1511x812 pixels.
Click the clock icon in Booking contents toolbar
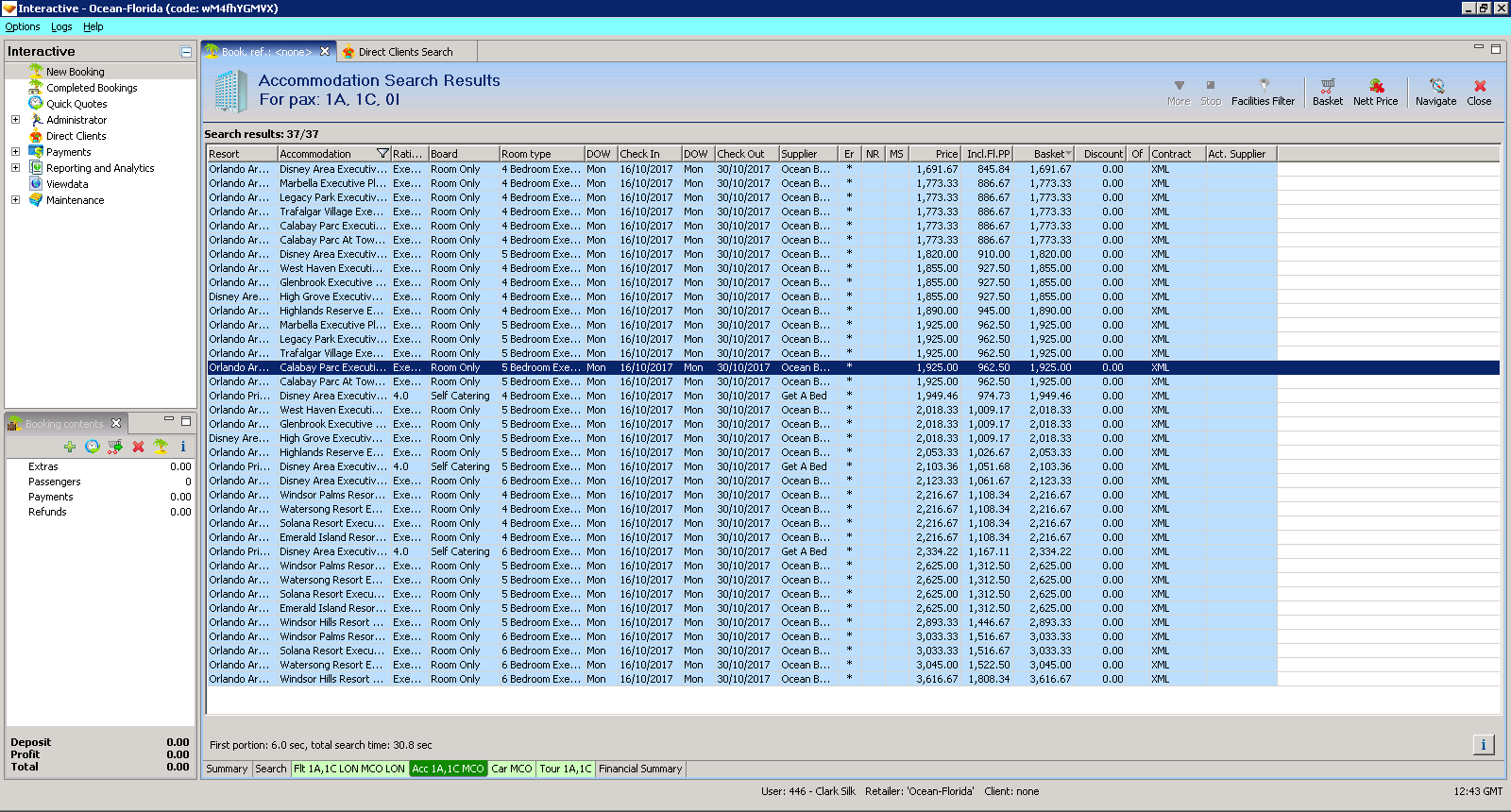click(92, 447)
